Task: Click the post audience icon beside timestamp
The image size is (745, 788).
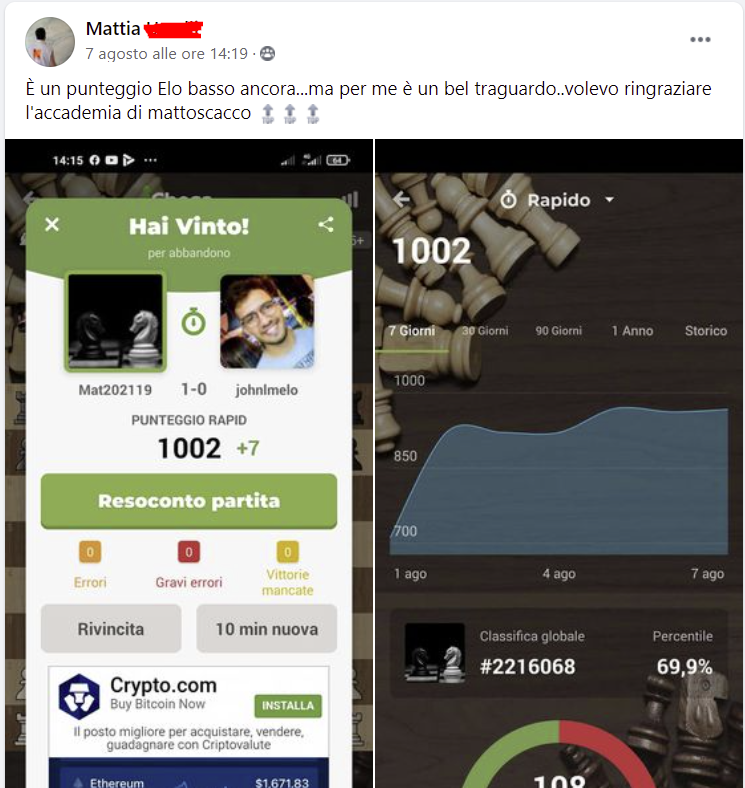Action: click(267, 54)
